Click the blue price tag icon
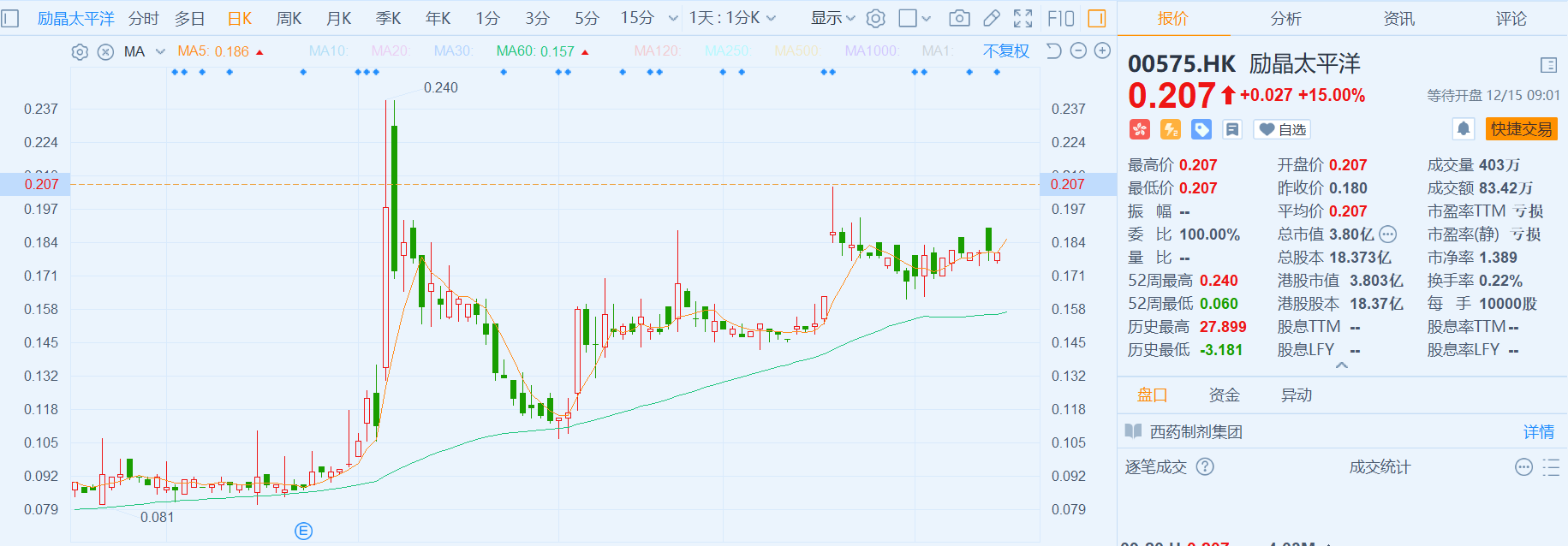 (x=1201, y=129)
